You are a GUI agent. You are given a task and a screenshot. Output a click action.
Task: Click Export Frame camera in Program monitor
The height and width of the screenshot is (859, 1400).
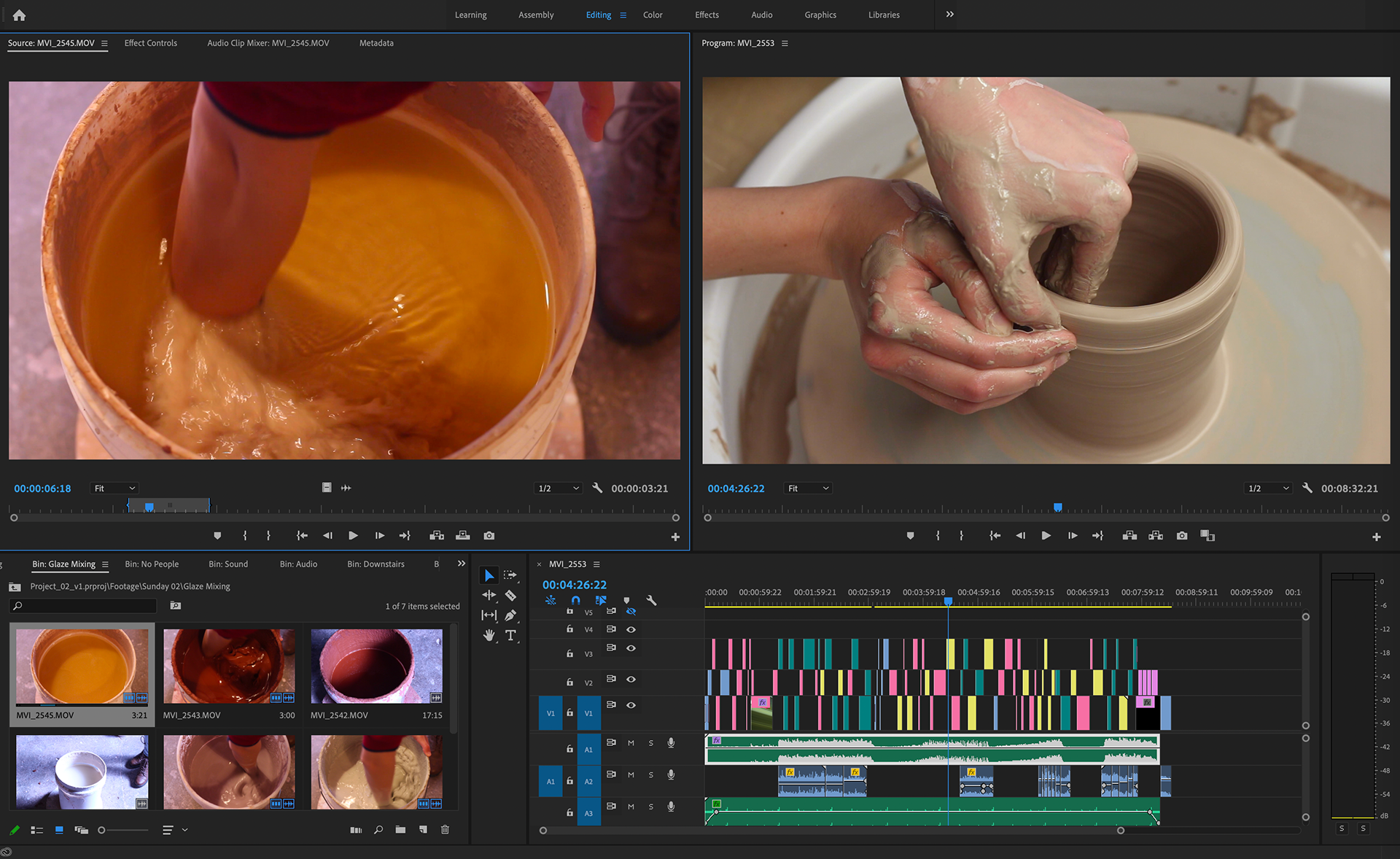click(x=1182, y=536)
